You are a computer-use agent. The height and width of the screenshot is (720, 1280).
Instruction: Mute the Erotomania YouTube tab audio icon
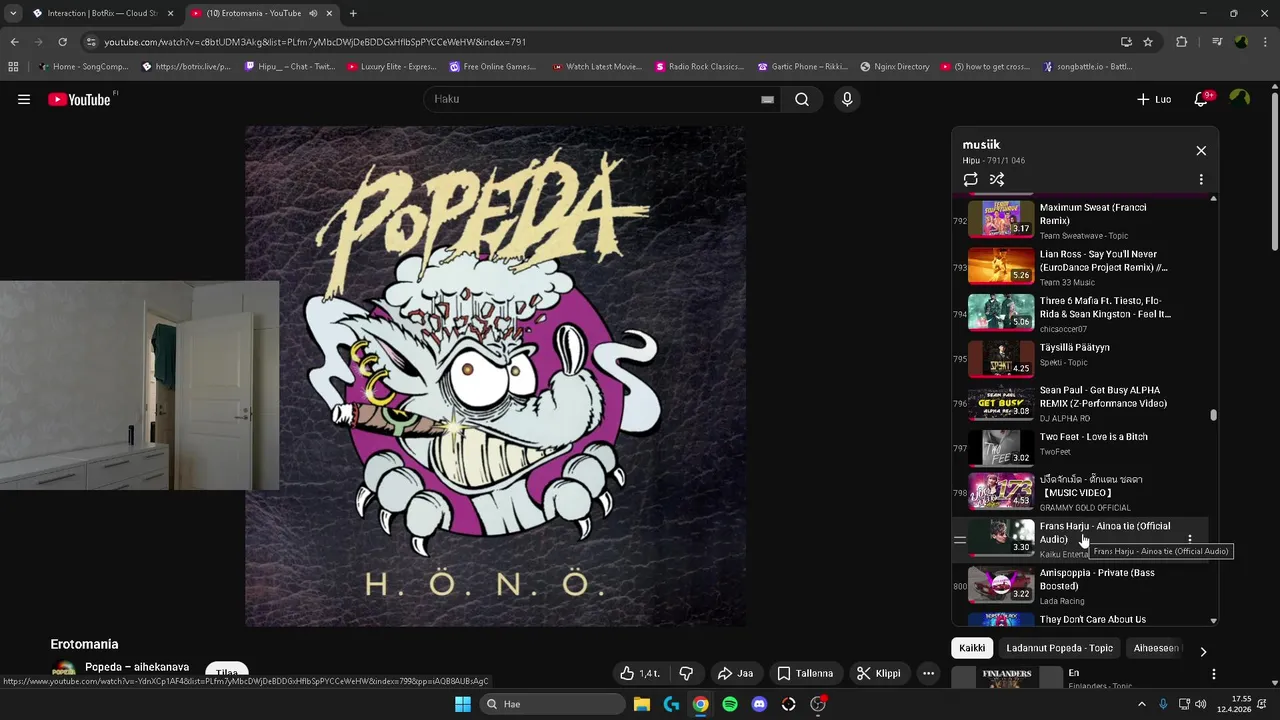[313, 13]
